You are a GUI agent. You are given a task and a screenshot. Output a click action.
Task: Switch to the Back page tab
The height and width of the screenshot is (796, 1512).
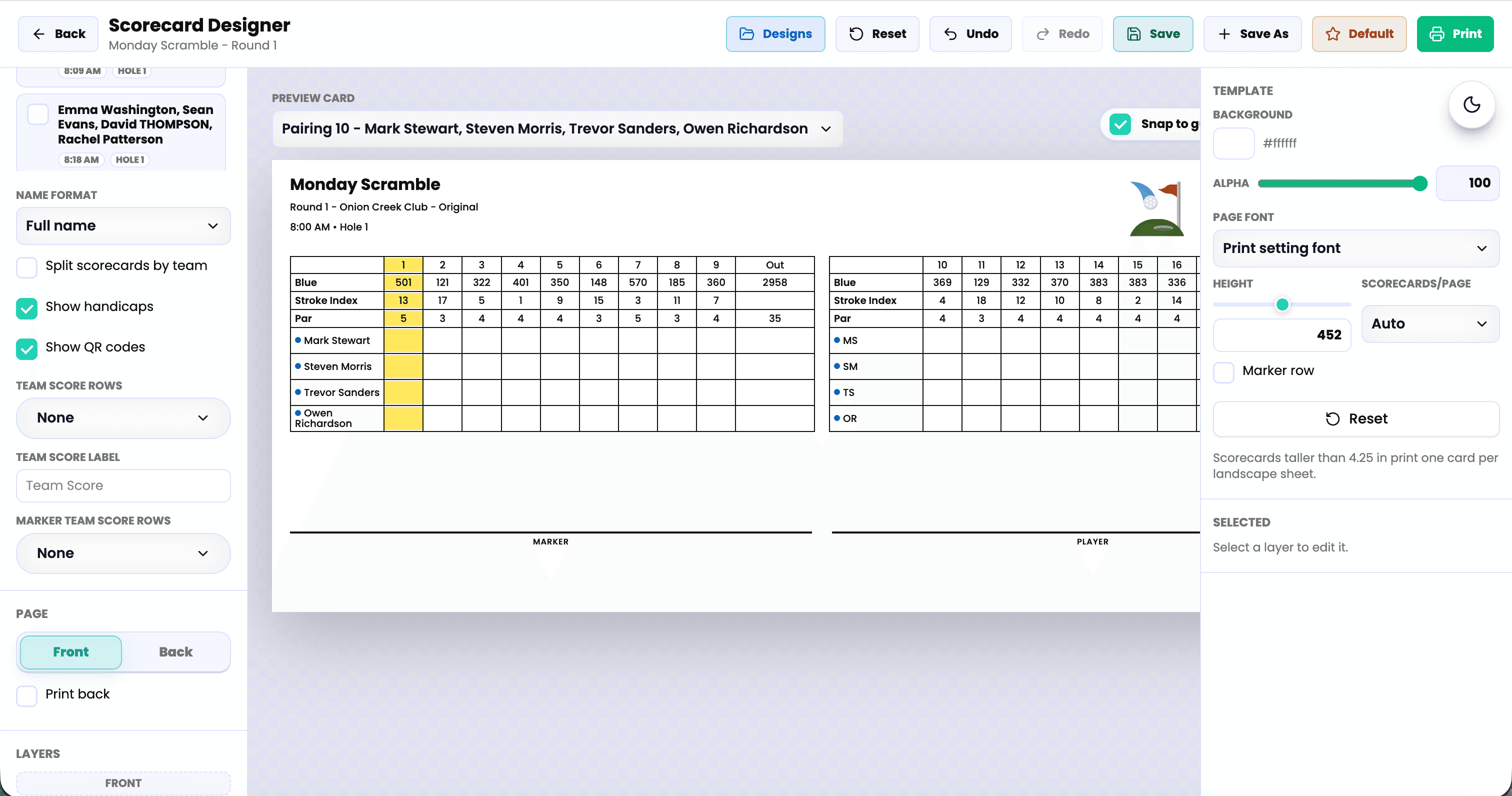175,651
